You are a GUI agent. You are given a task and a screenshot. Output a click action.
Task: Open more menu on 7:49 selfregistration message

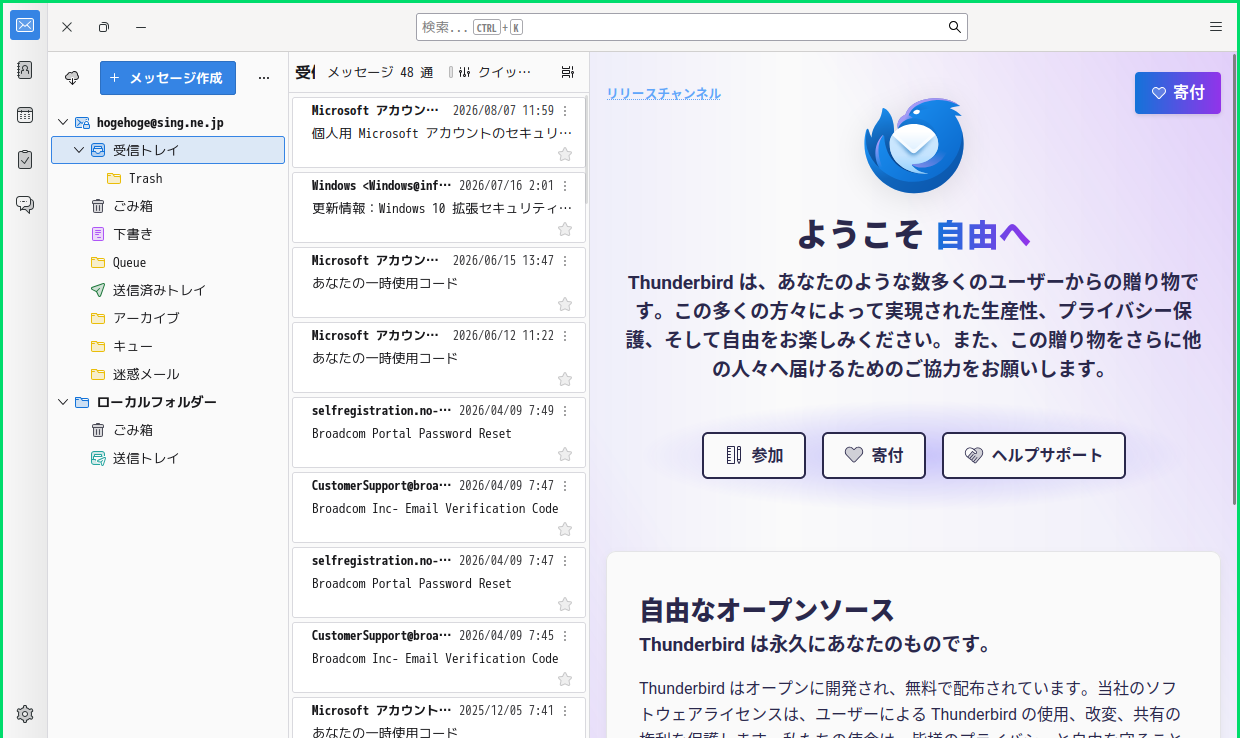565,411
